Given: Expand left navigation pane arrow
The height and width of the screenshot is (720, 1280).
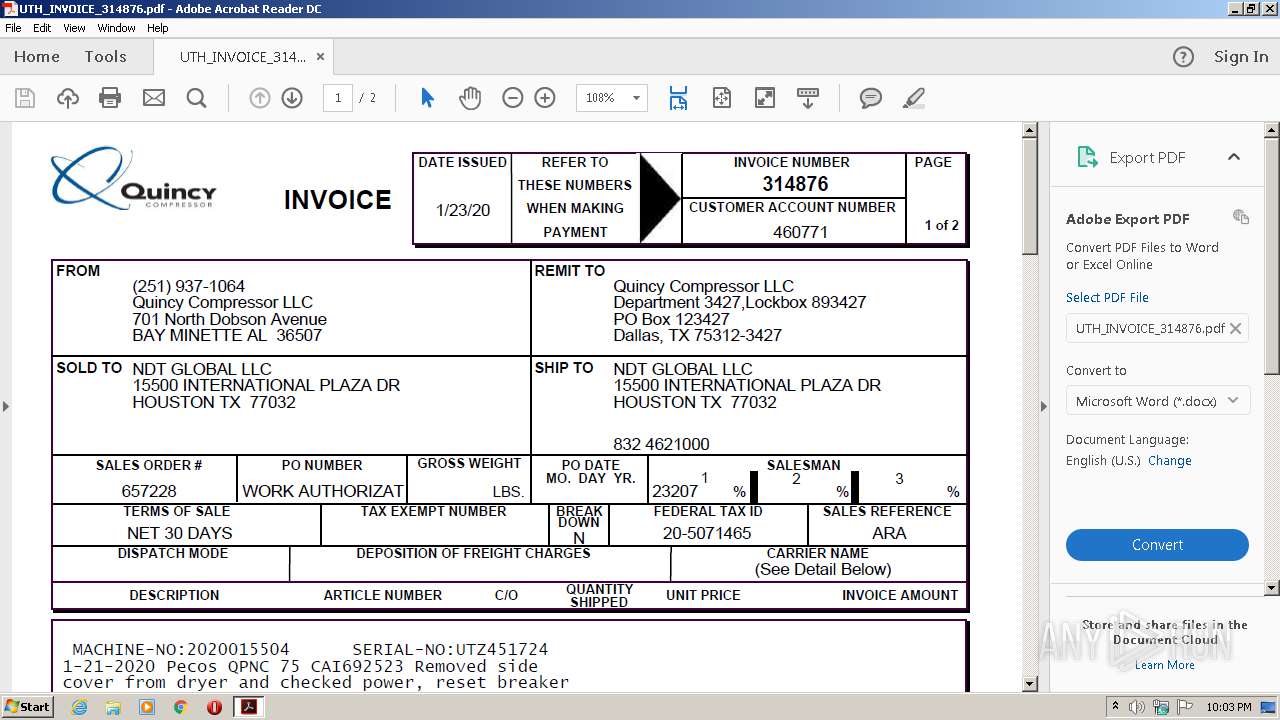Looking at the screenshot, I should [5, 406].
